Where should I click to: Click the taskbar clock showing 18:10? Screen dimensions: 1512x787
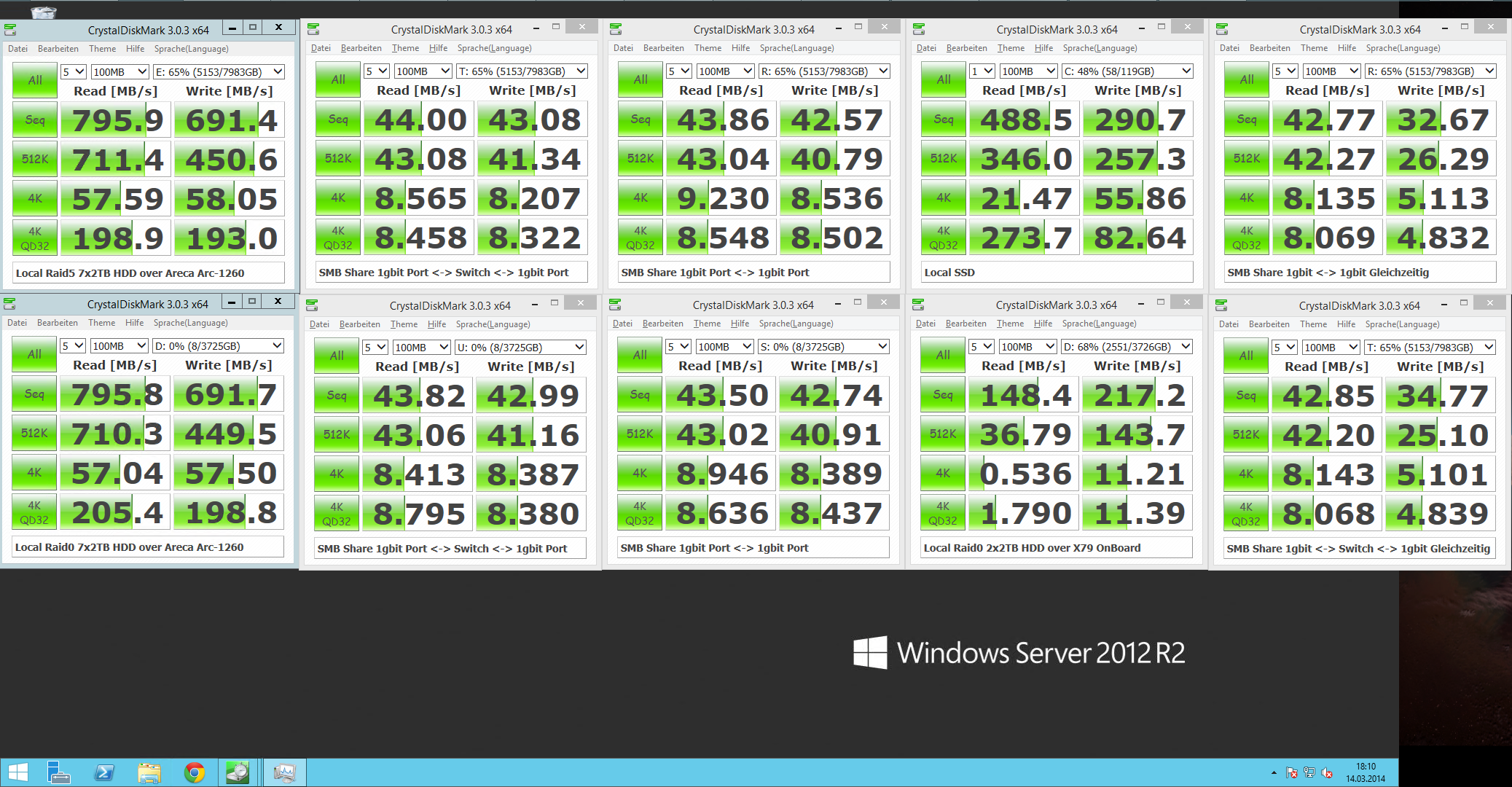coord(1366,772)
